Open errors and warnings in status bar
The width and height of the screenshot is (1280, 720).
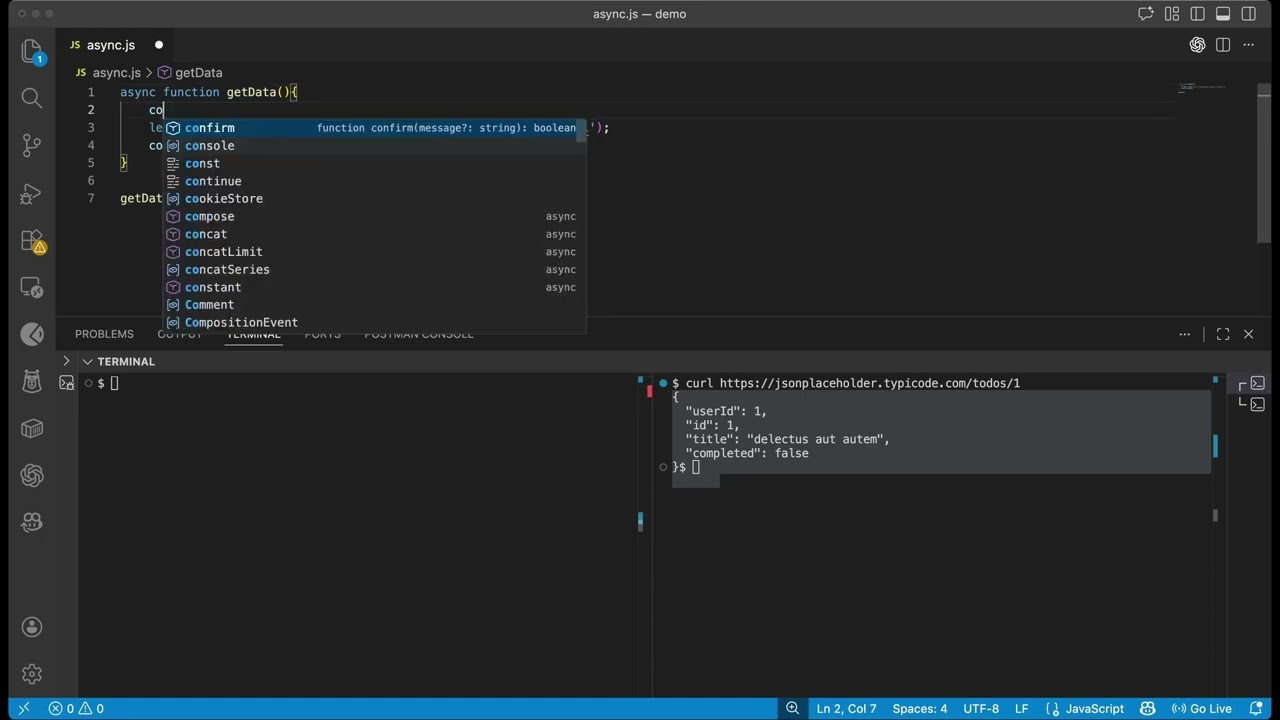coord(76,709)
